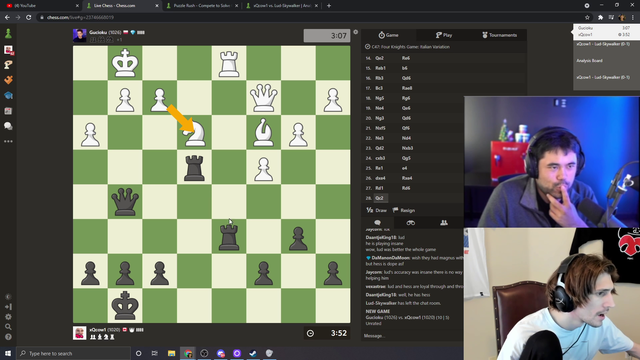The height and width of the screenshot is (360, 640).
Task: Click Gucioku's avatar above the board
Action: 80,36
